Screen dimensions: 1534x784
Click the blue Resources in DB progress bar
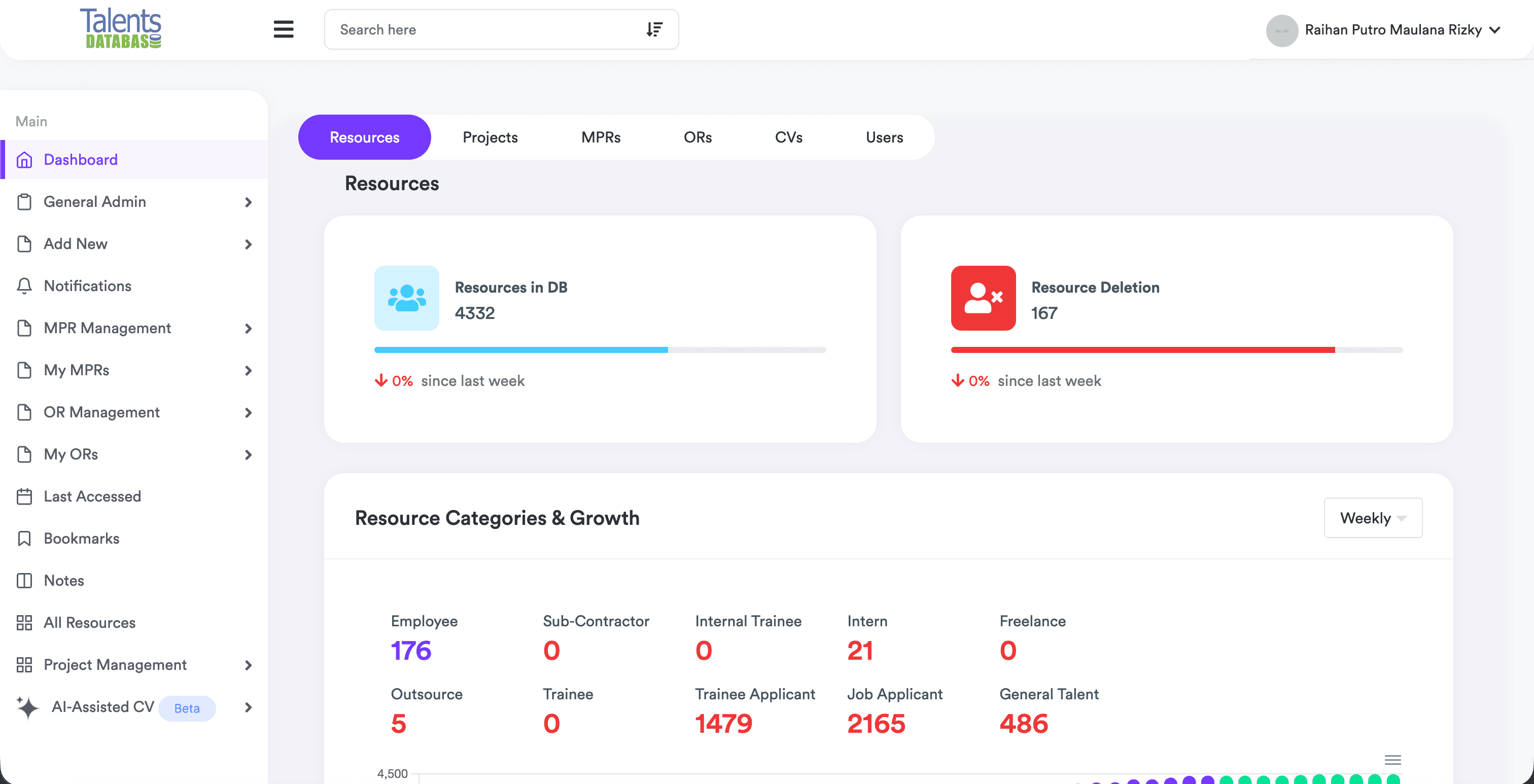(521, 350)
